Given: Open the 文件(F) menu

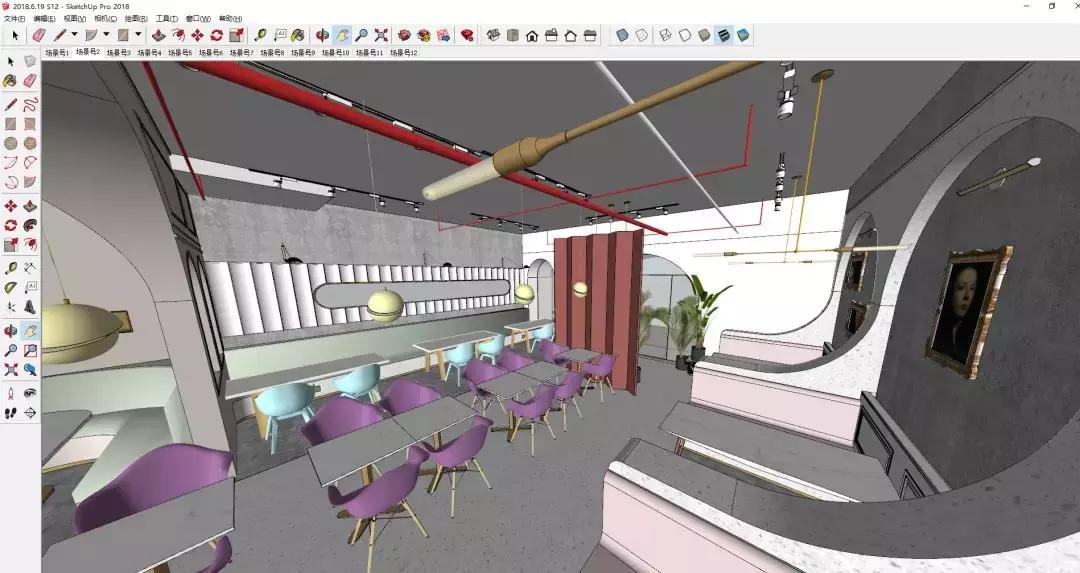Looking at the screenshot, I should click(x=15, y=18).
